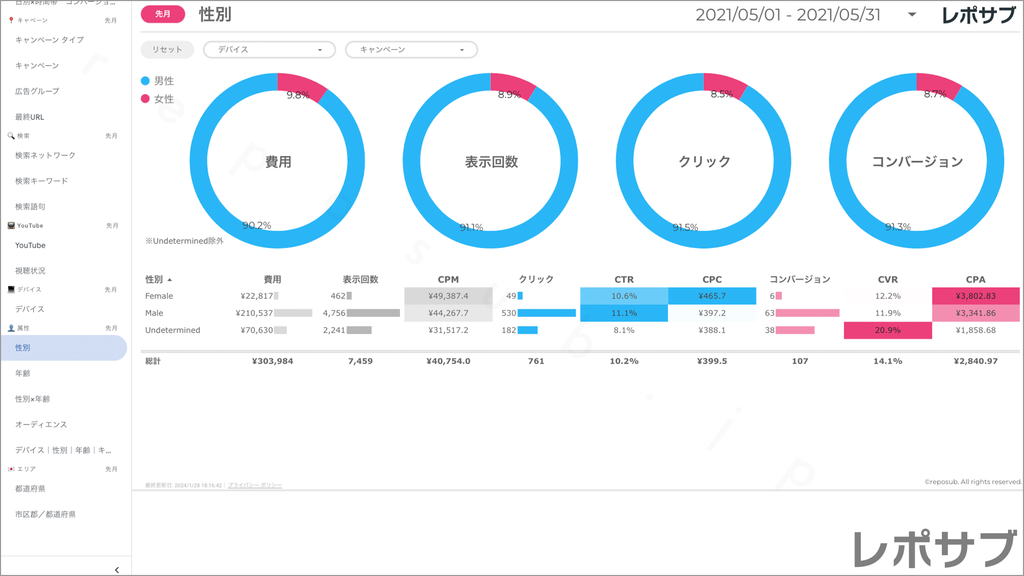Click the search section magnifier icon
1024x576 pixels.
coord(10,135)
